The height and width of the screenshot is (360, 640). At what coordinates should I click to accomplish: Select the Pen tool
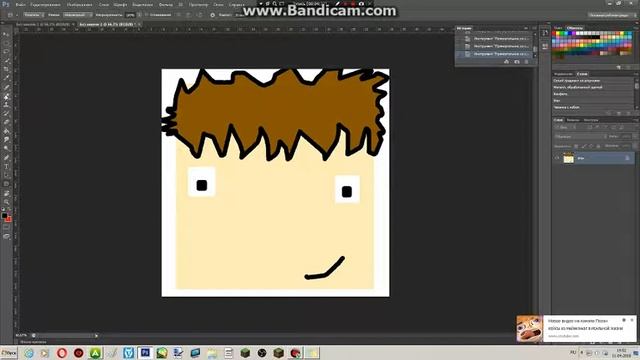[6, 158]
